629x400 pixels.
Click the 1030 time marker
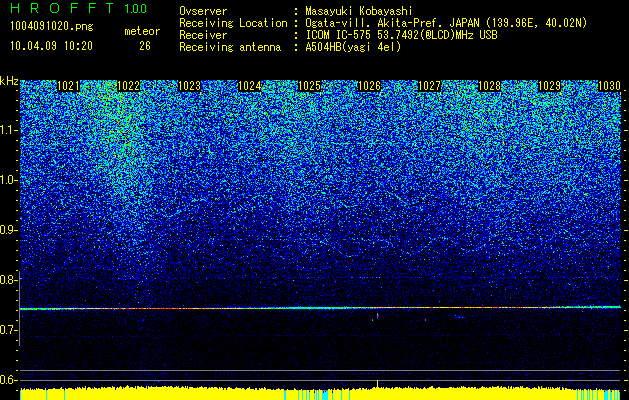point(609,86)
